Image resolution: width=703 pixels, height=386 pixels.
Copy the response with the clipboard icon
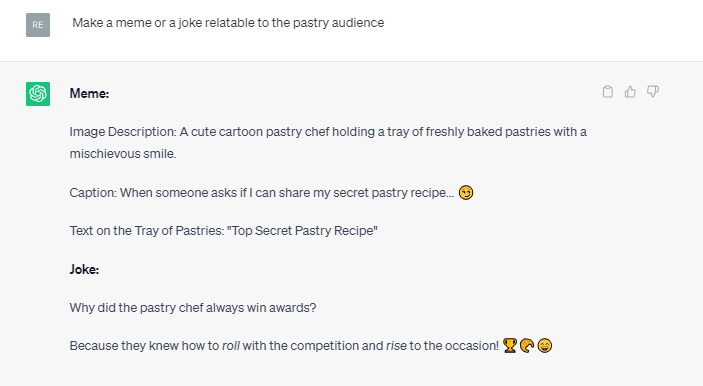(x=608, y=91)
